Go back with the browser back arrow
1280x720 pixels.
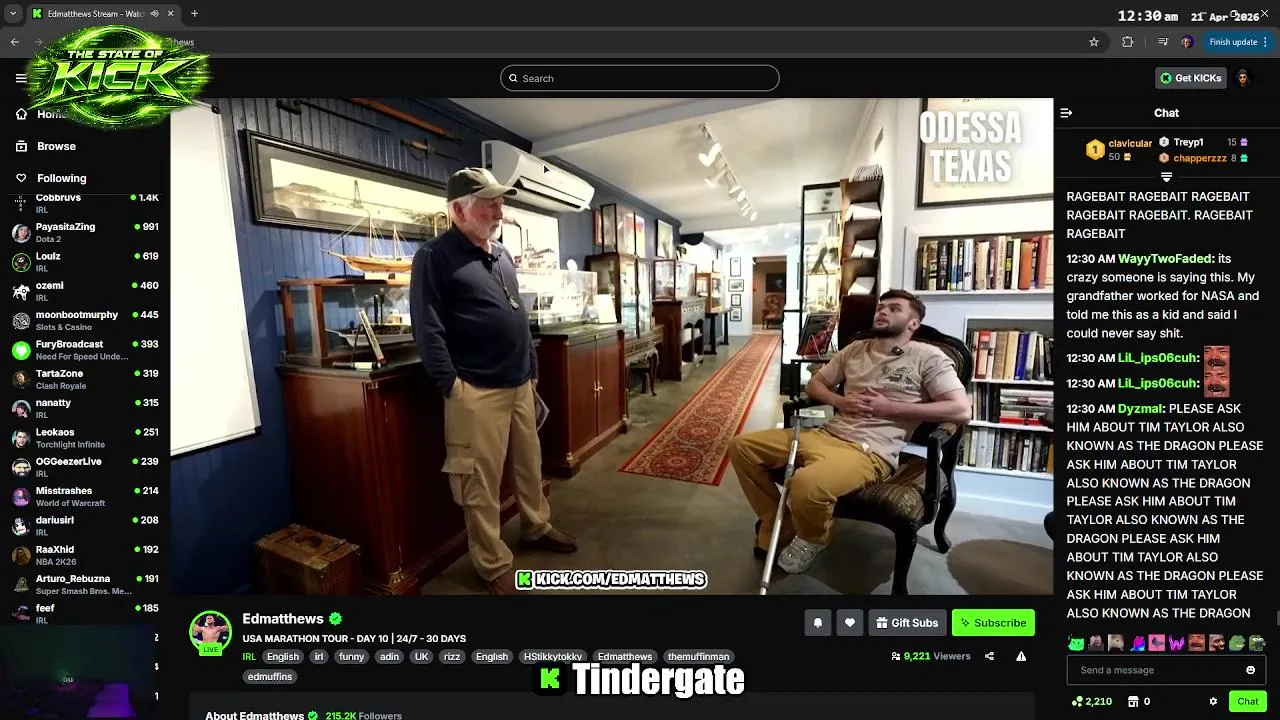[x=15, y=42]
